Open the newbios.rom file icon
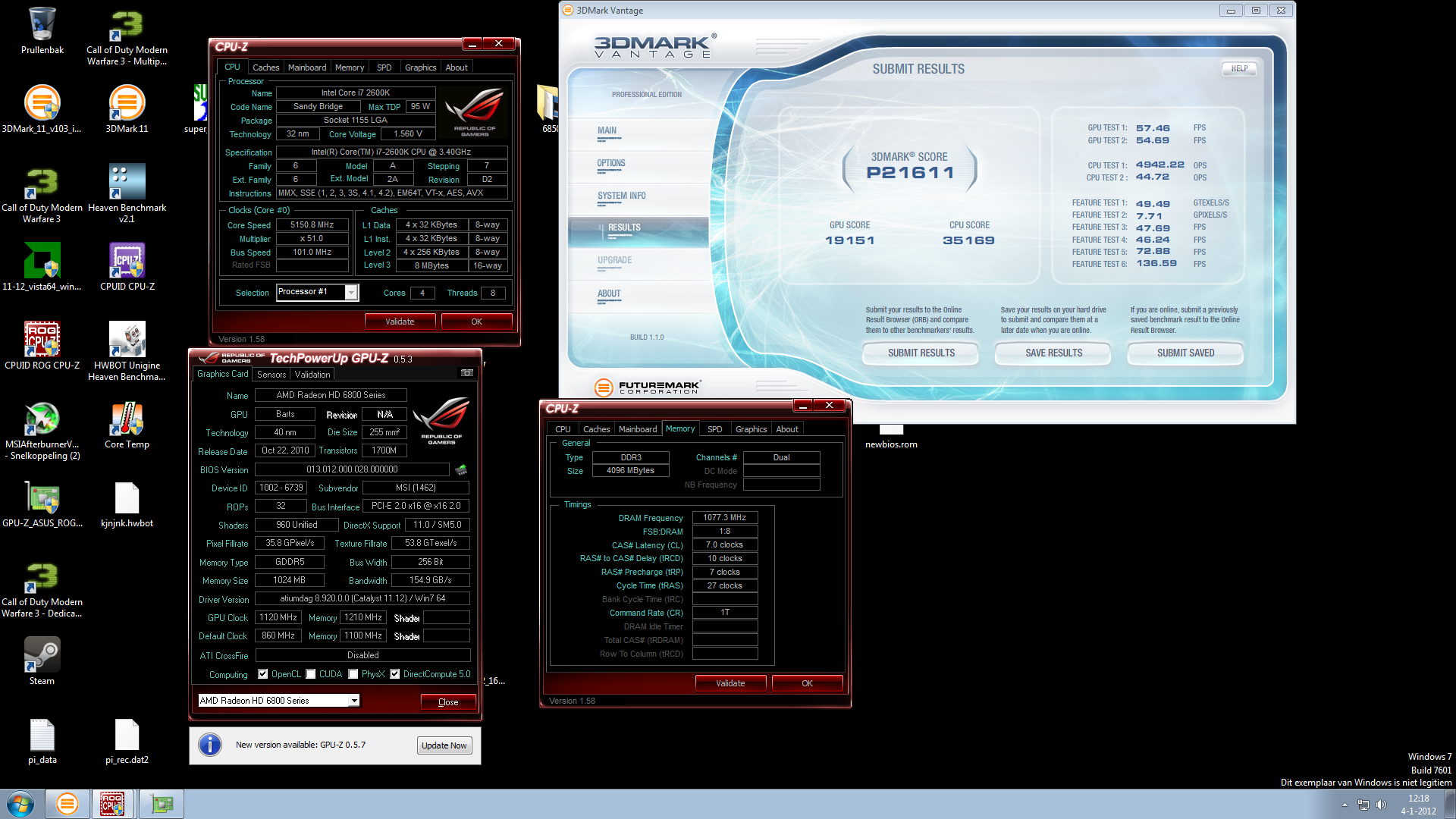 tap(891, 436)
